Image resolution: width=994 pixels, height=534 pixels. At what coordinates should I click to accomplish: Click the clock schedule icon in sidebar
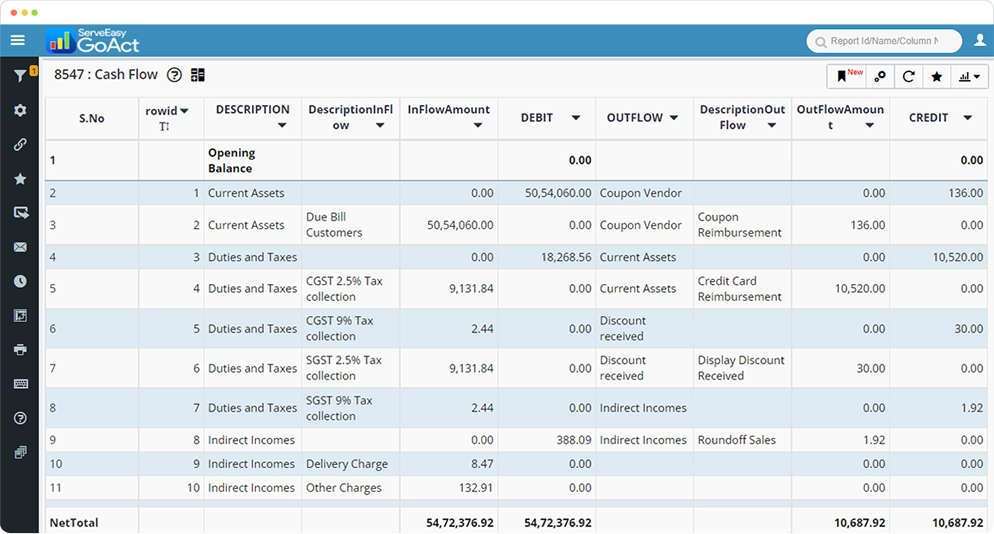[x=19, y=281]
